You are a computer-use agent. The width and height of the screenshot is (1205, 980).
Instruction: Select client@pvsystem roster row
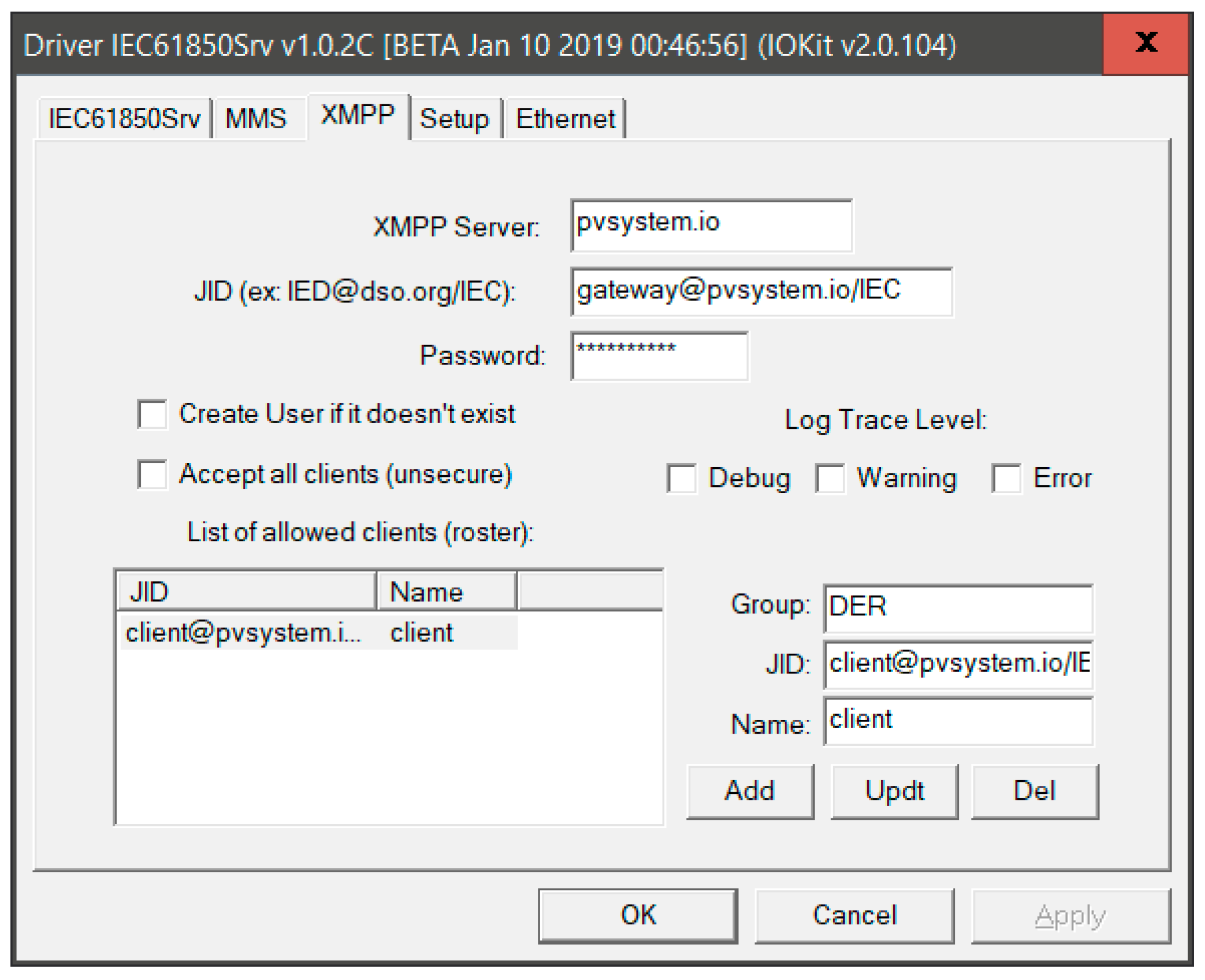tap(243, 632)
